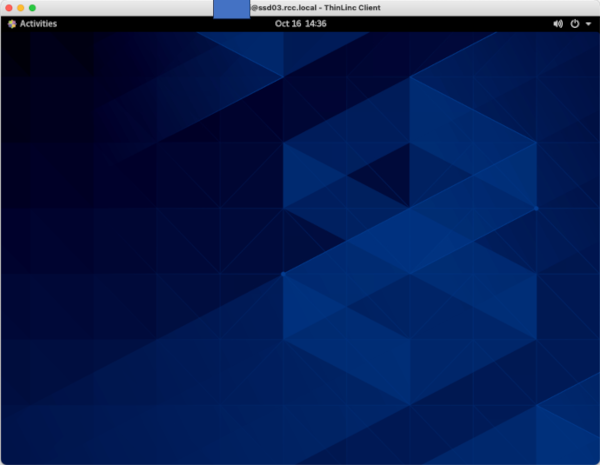Minimize the ThinLinc window with yellow button
Image resolution: width=600 pixels, height=465 pixels.
tap(20, 7)
